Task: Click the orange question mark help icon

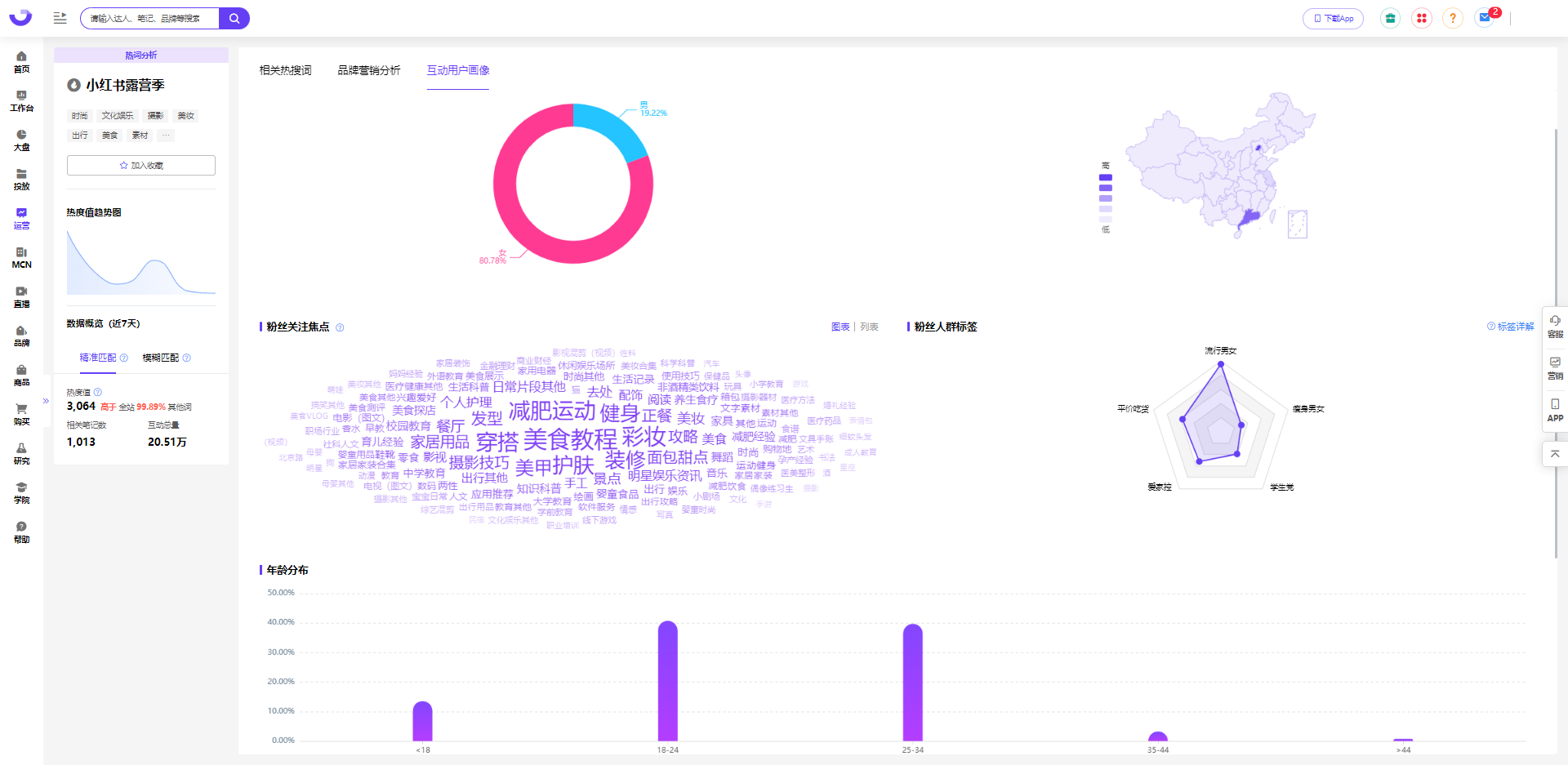Action: pos(1453,18)
